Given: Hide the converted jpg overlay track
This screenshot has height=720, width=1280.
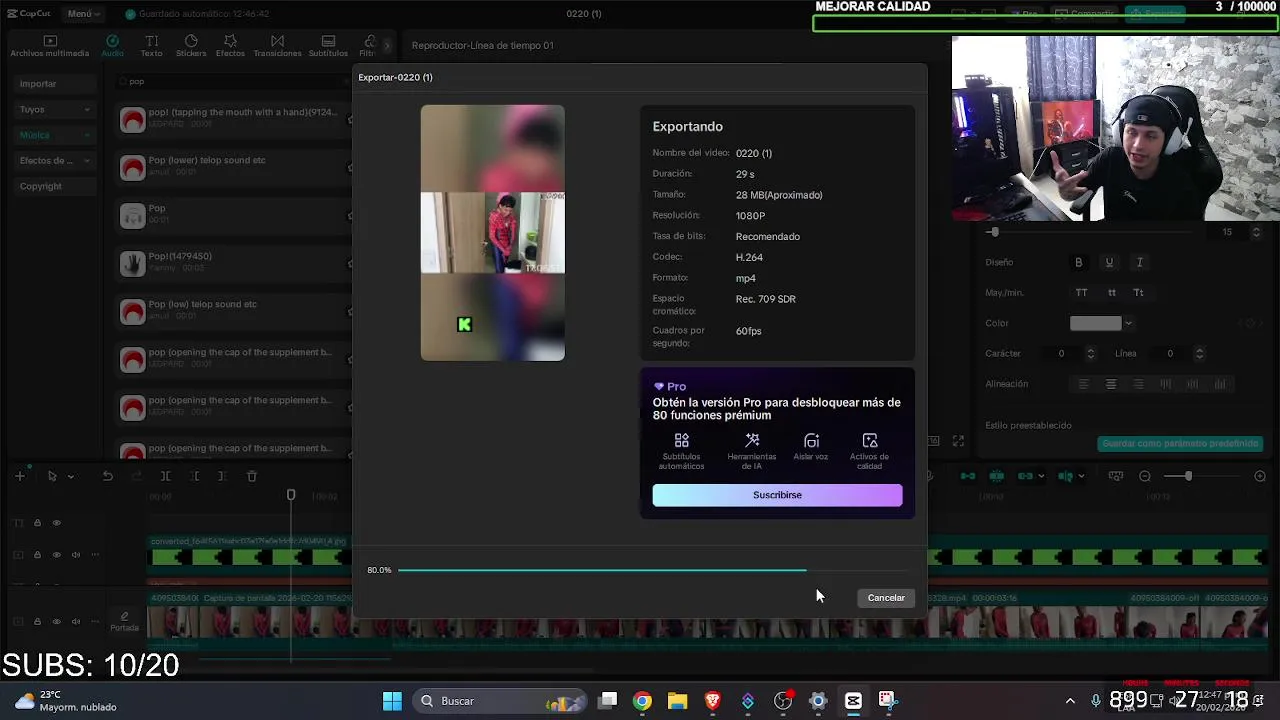Looking at the screenshot, I should (x=56, y=555).
